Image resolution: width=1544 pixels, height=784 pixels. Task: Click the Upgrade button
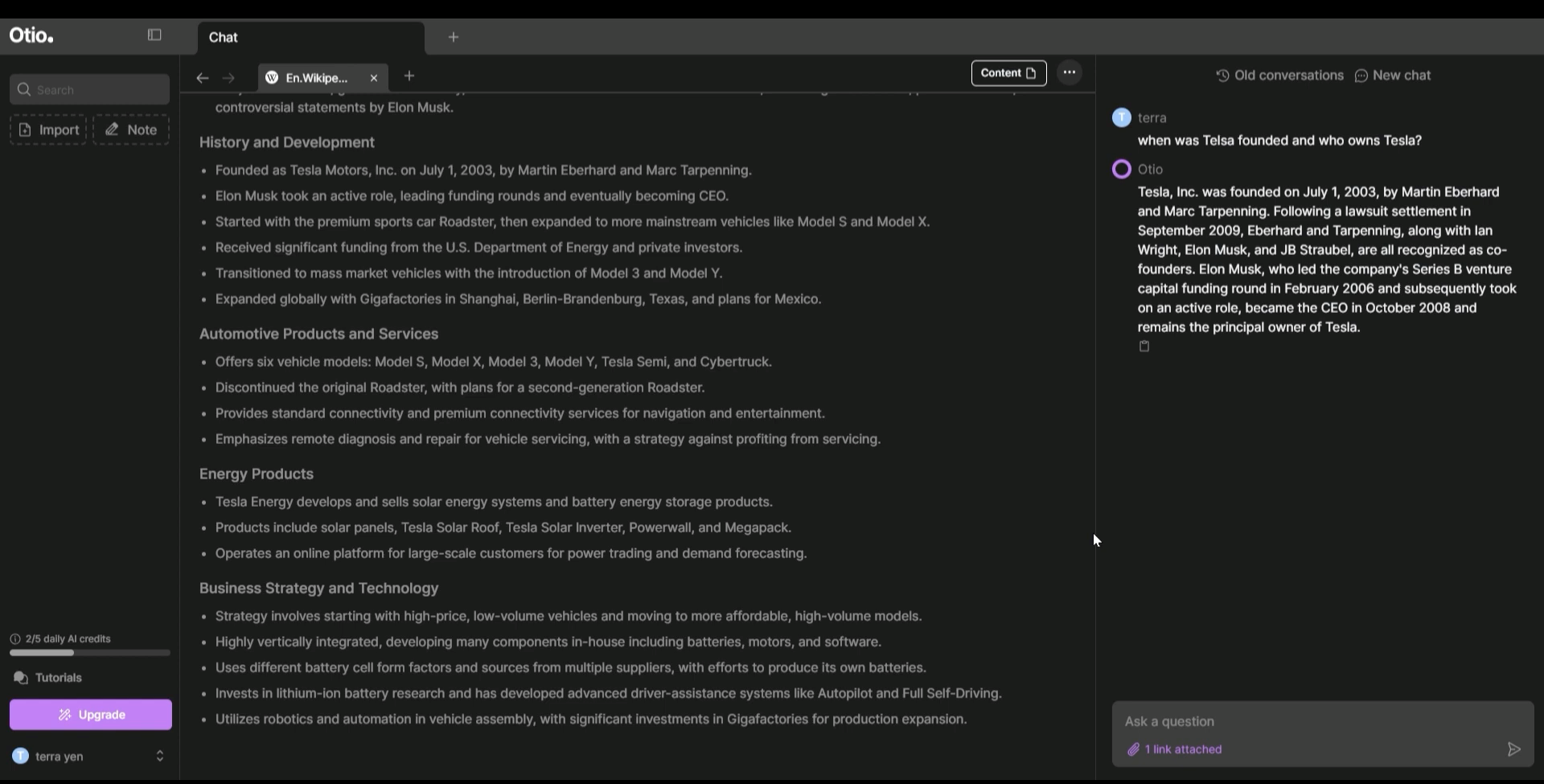[91, 715]
